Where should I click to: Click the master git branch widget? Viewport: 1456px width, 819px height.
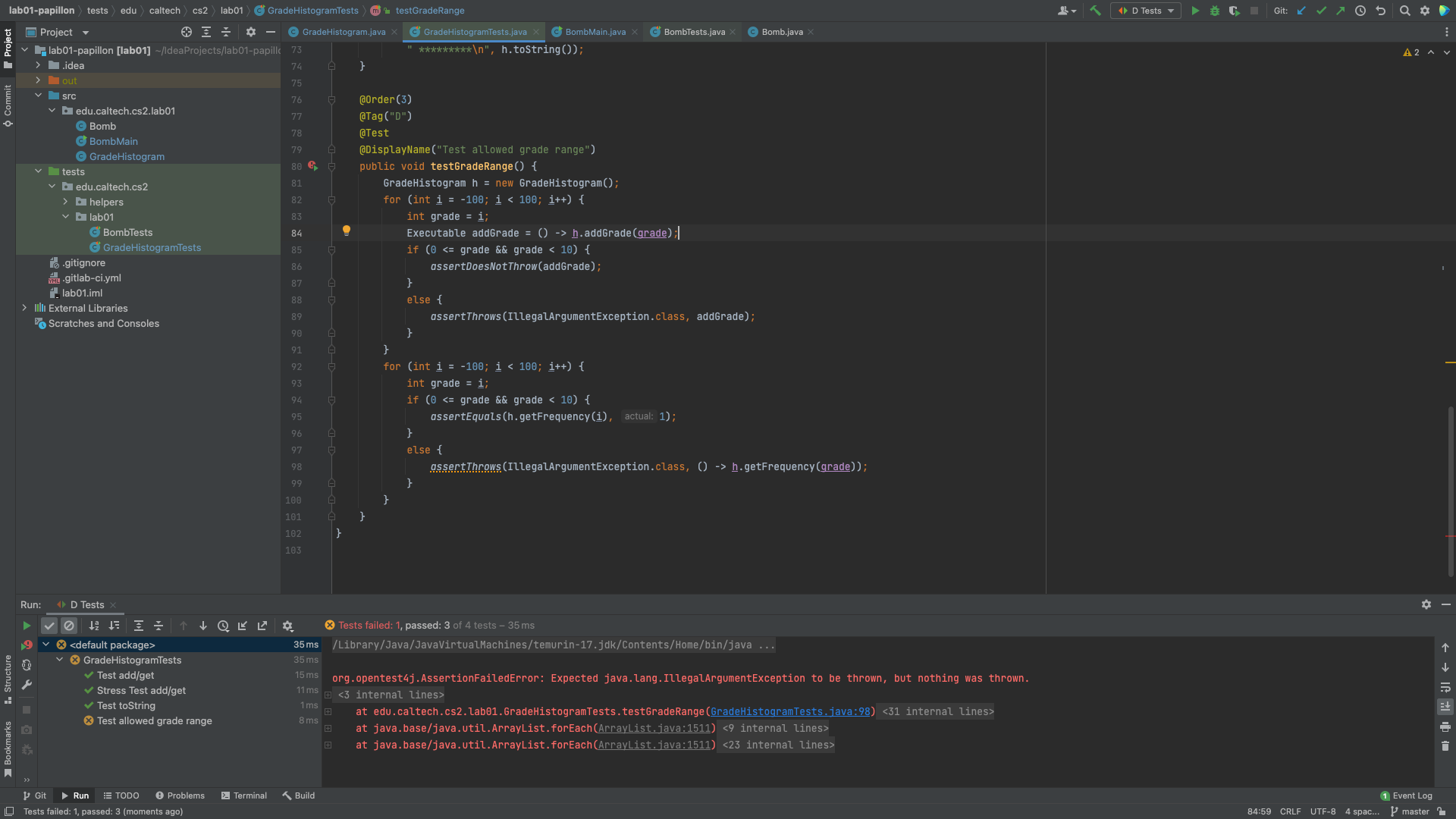pyautogui.click(x=1410, y=811)
